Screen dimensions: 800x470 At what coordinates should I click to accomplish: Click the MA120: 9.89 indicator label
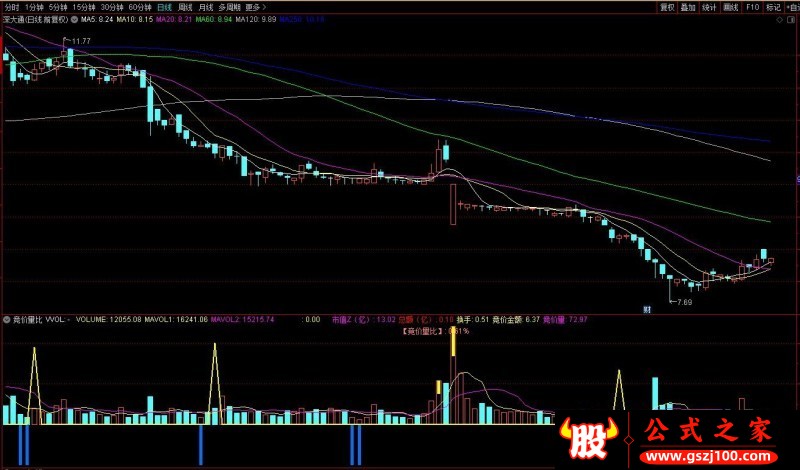pos(256,20)
